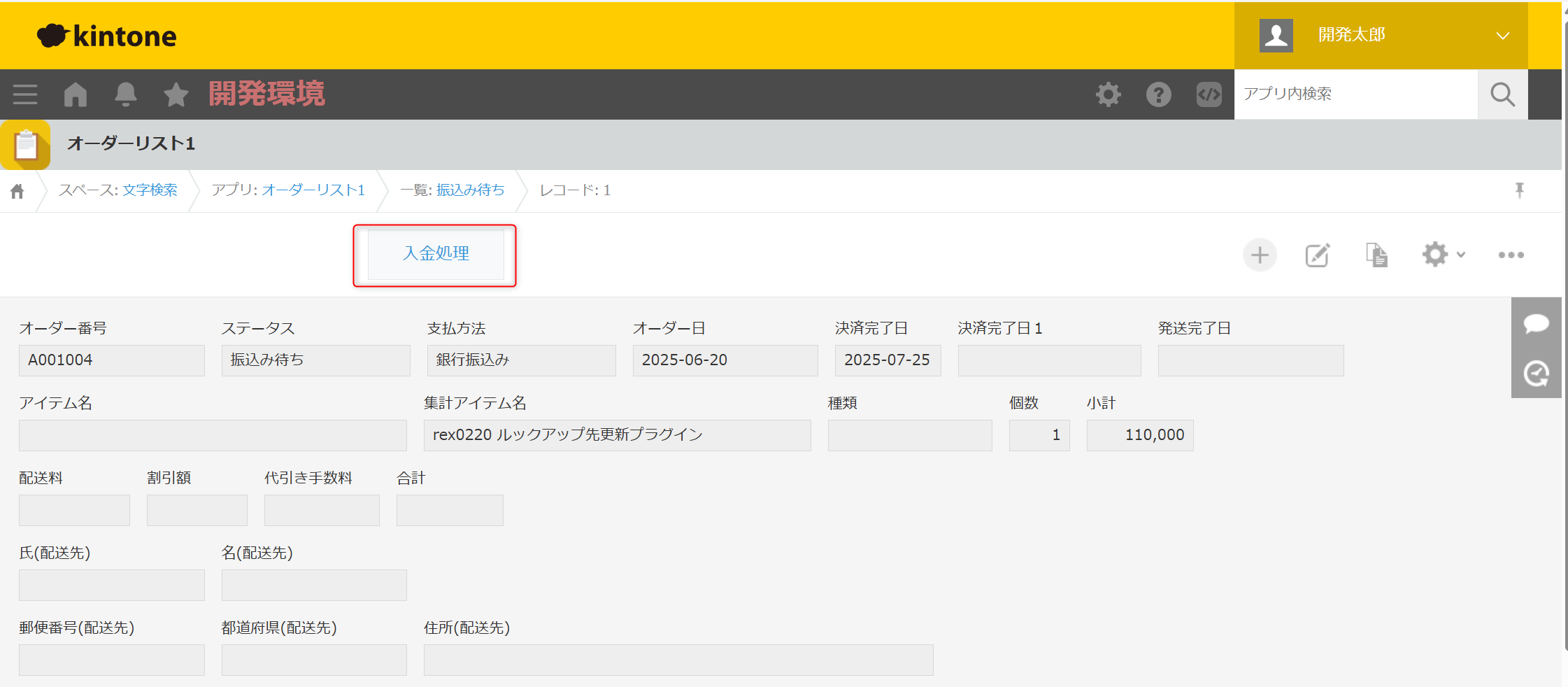Viewport: 1568px width, 687px height.
Task: Open the help question mark icon
Action: [1158, 94]
